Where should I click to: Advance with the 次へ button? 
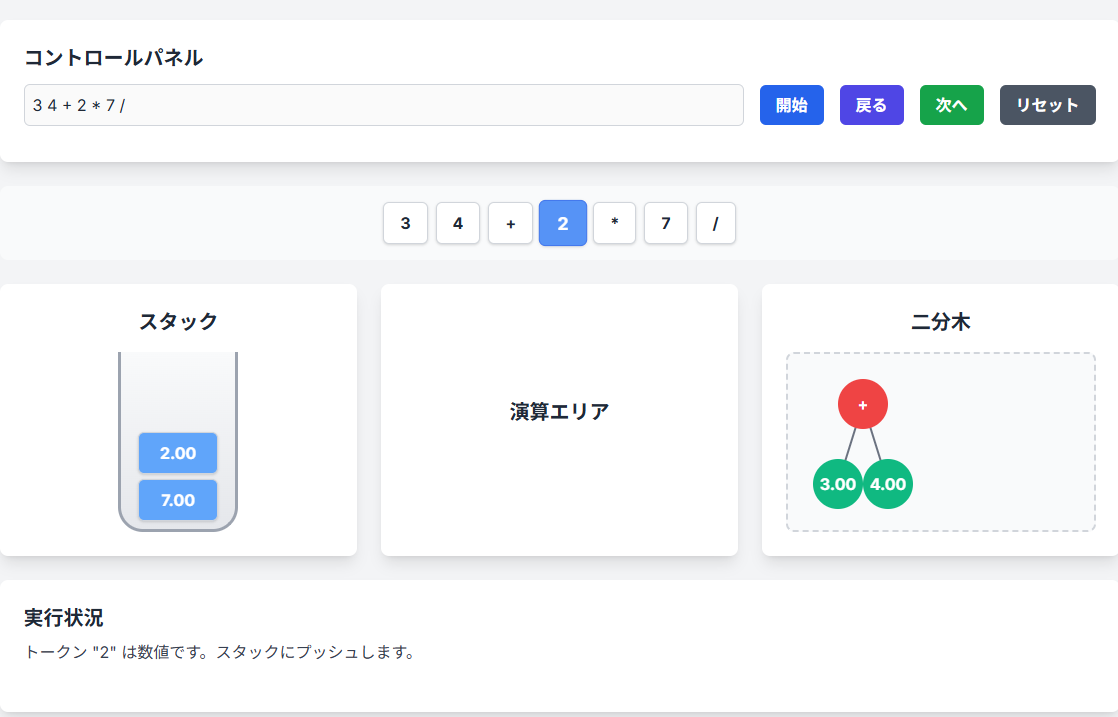[951, 105]
